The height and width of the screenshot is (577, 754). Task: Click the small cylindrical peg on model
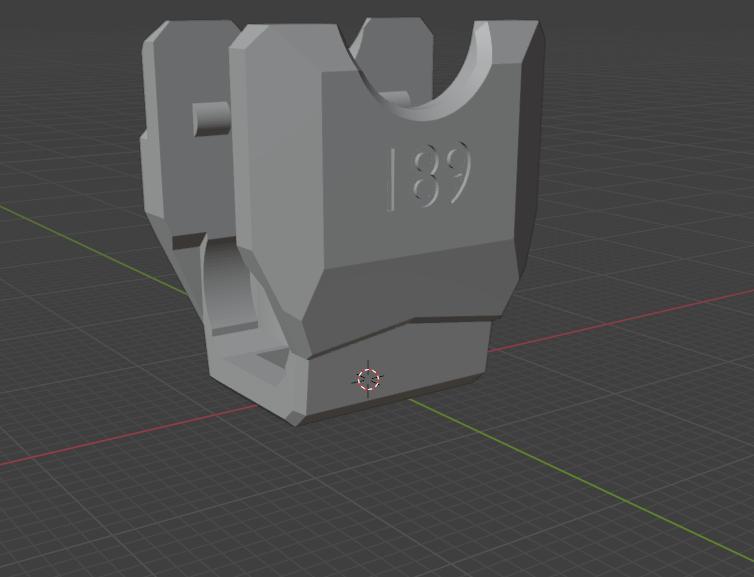click(x=212, y=119)
